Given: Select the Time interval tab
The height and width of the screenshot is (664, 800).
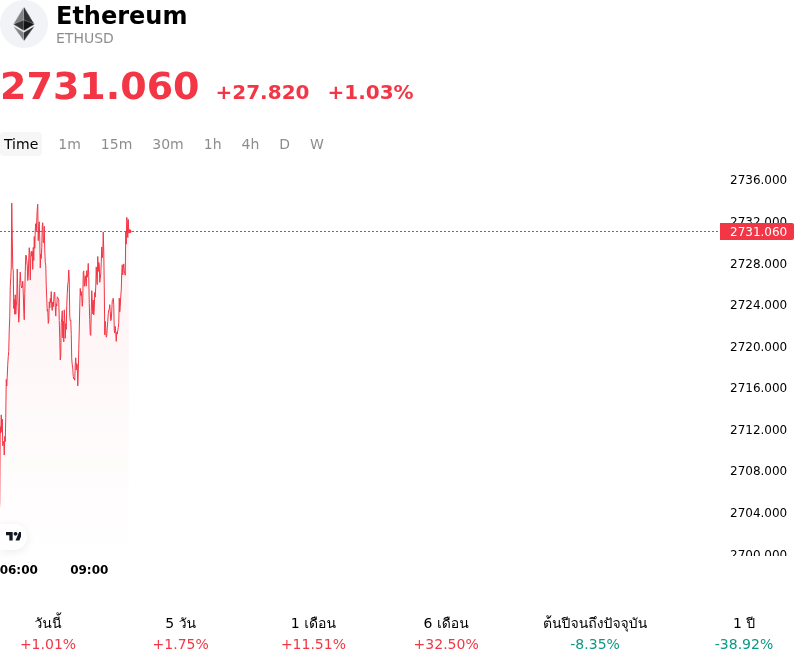Looking at the screenshot, I should [x=21, y=144].
